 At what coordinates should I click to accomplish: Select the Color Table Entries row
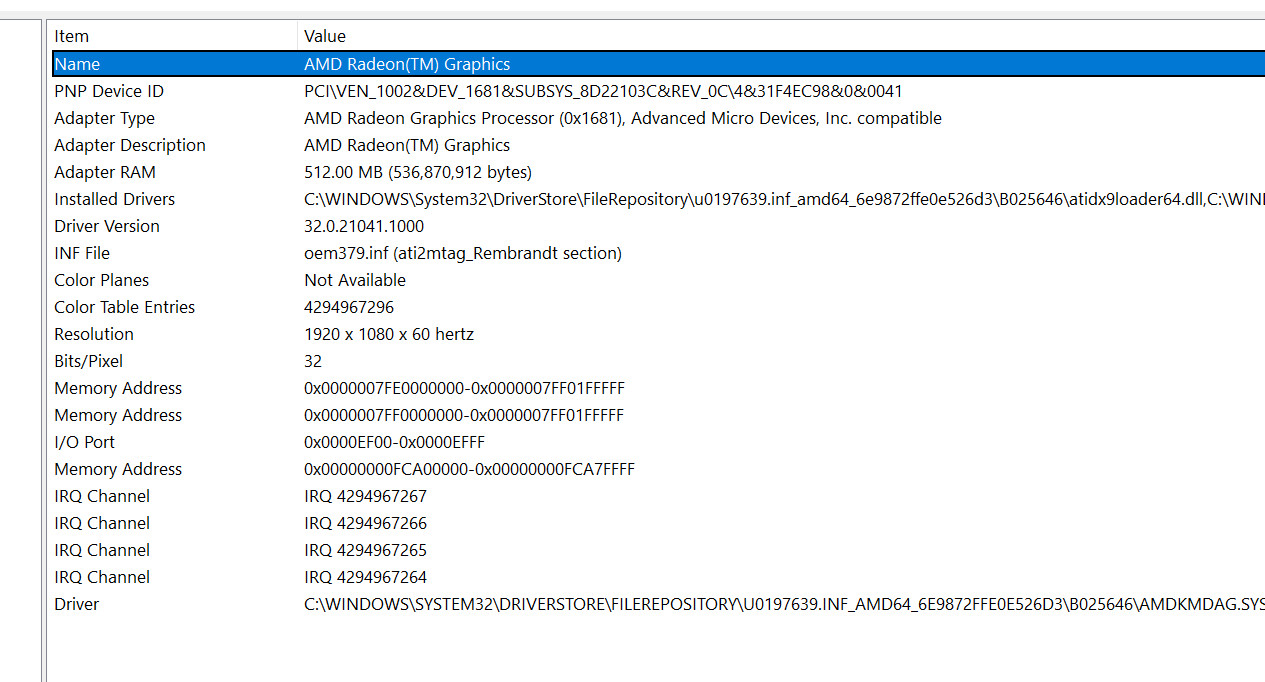point(658,307)
